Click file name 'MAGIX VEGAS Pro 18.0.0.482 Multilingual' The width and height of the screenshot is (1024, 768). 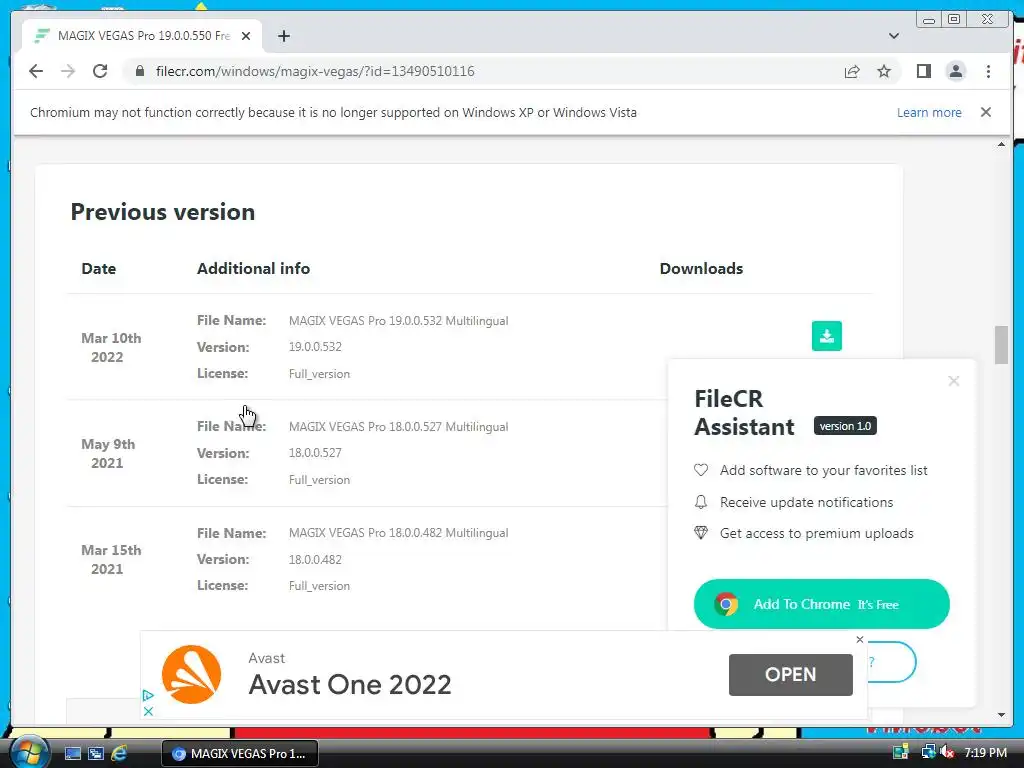(x=398, y=533)
